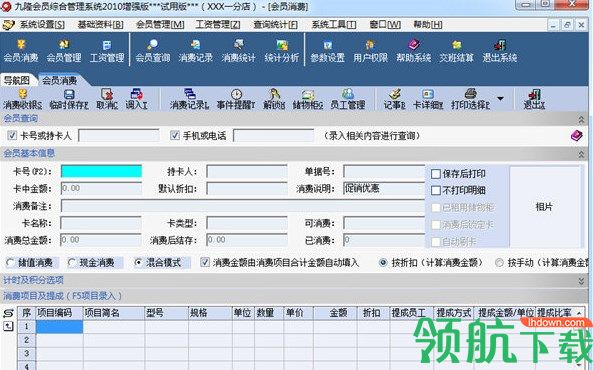Open 帮助系统 book icon
593x370 pixels.
(x=413, y=51)
